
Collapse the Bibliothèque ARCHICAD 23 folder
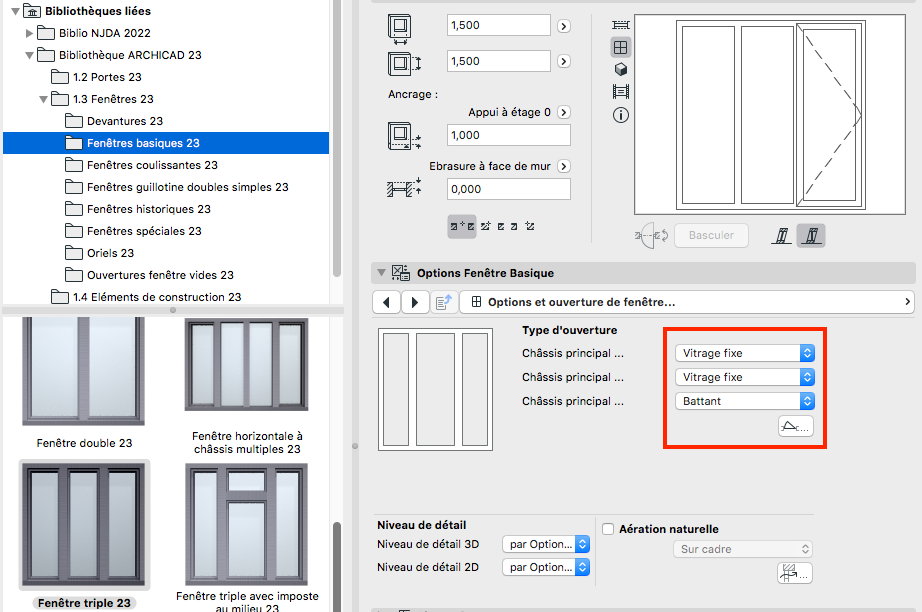(x=29, y=55)
